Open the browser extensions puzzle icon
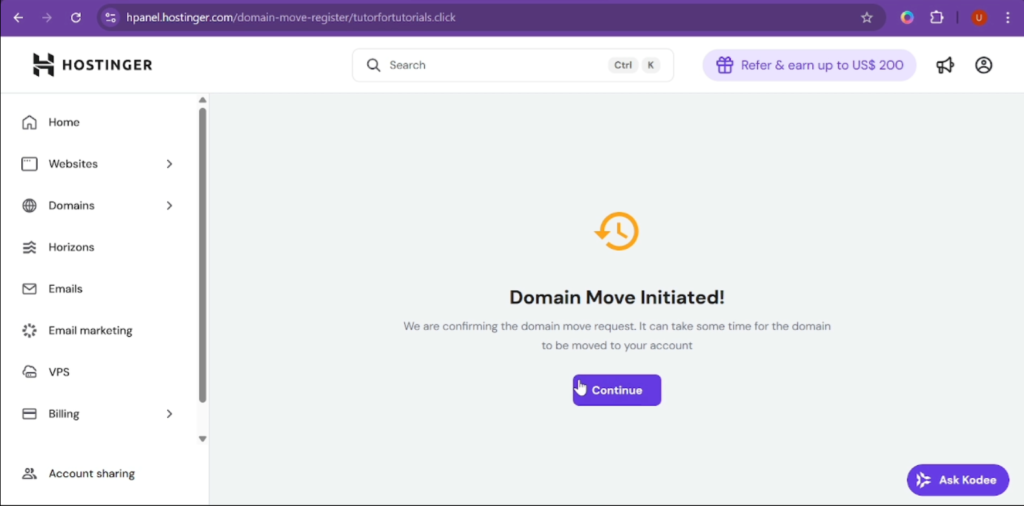 937,17
